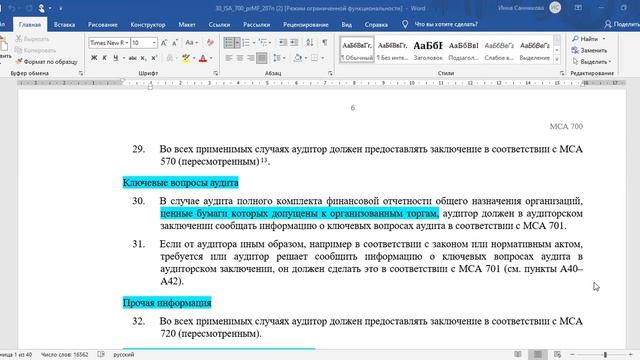
Task: Click text effects icon
Action: (x=169, y=58)
